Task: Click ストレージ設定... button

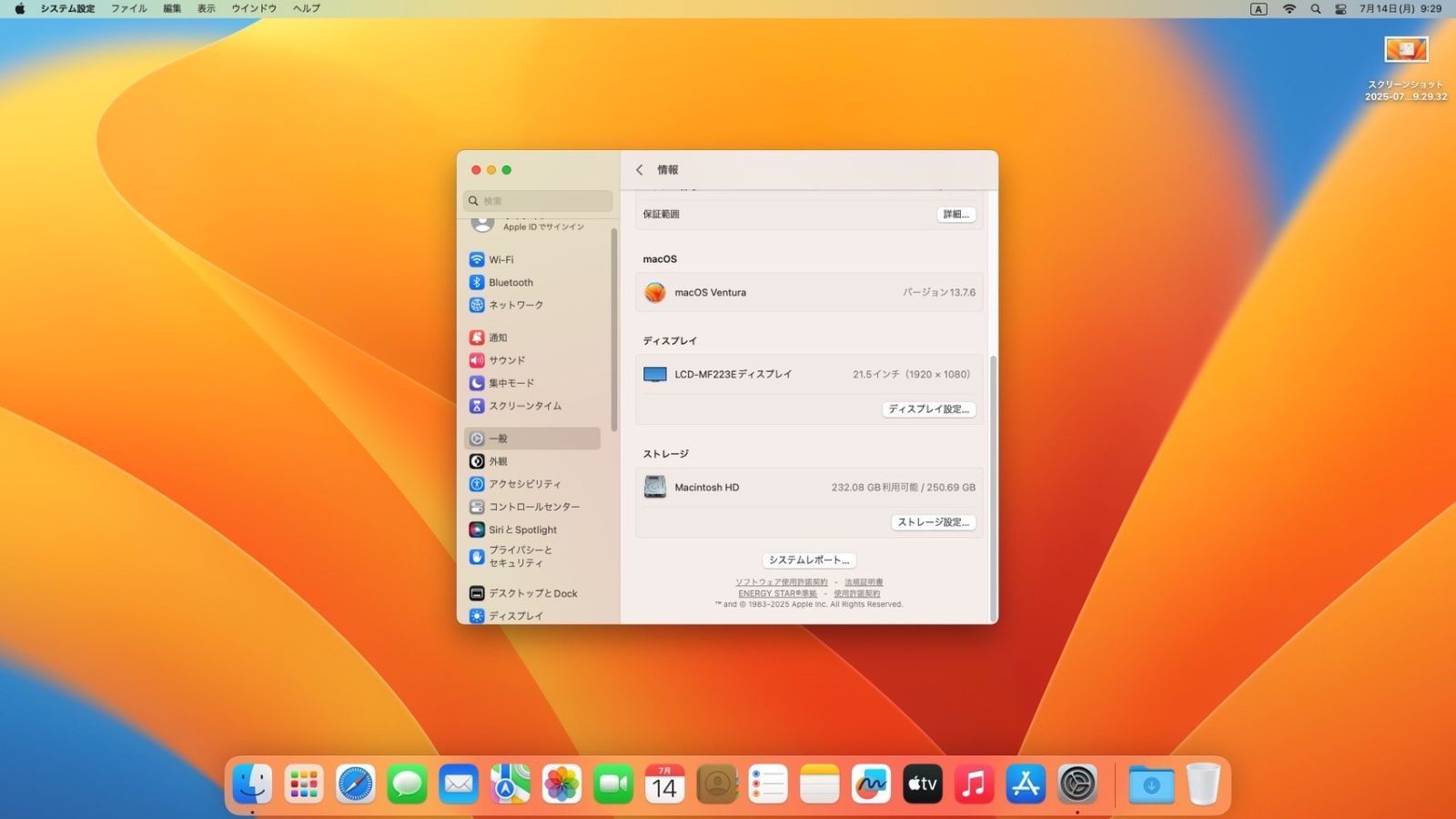Action: [933, 522]
